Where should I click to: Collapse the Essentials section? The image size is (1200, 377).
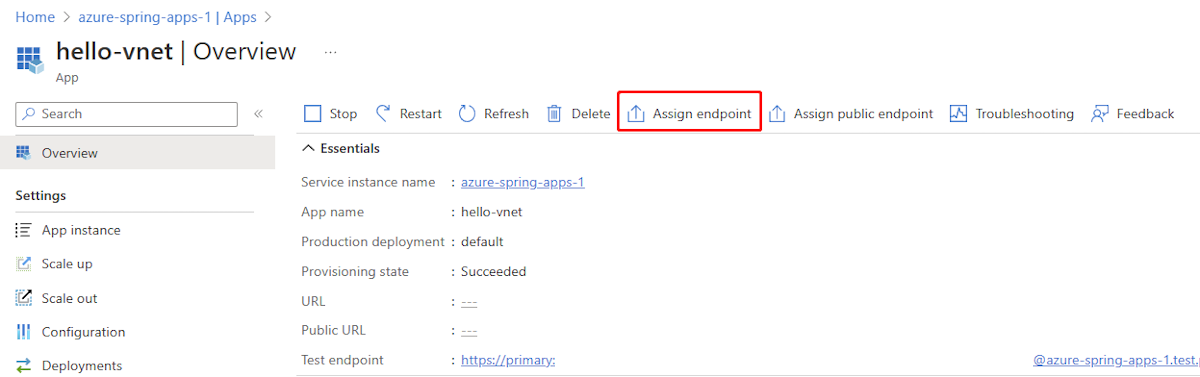(341, 148)
